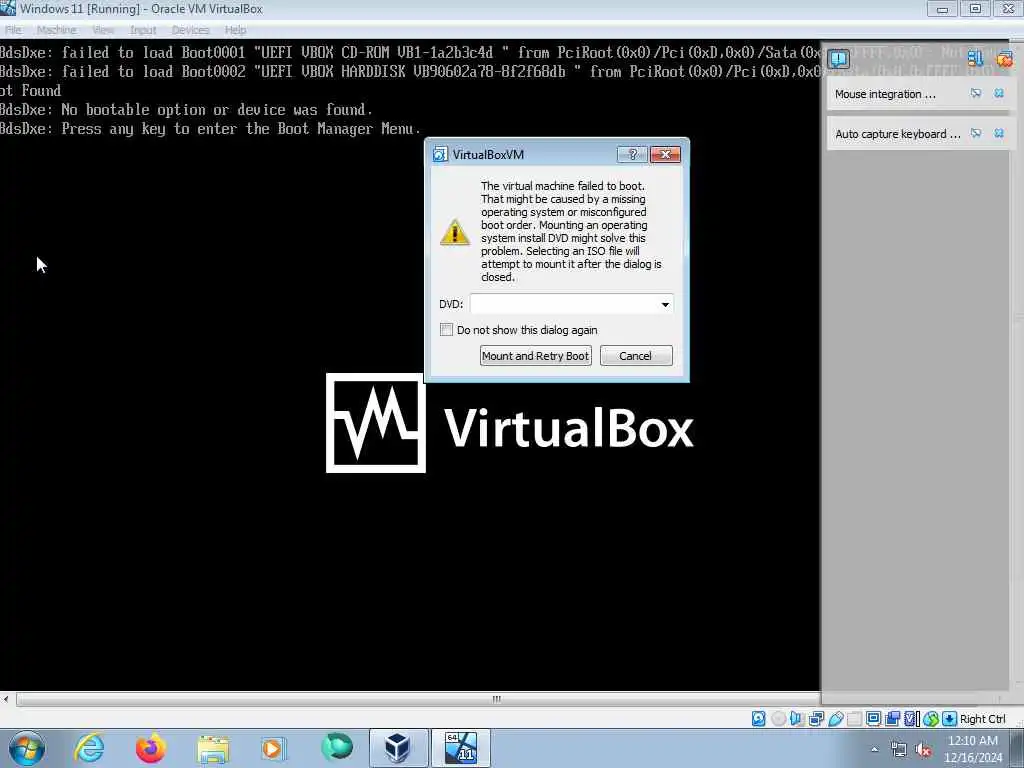1024x768 pixels.
Task: Click the audio status indicator icon
Action: 796,718
